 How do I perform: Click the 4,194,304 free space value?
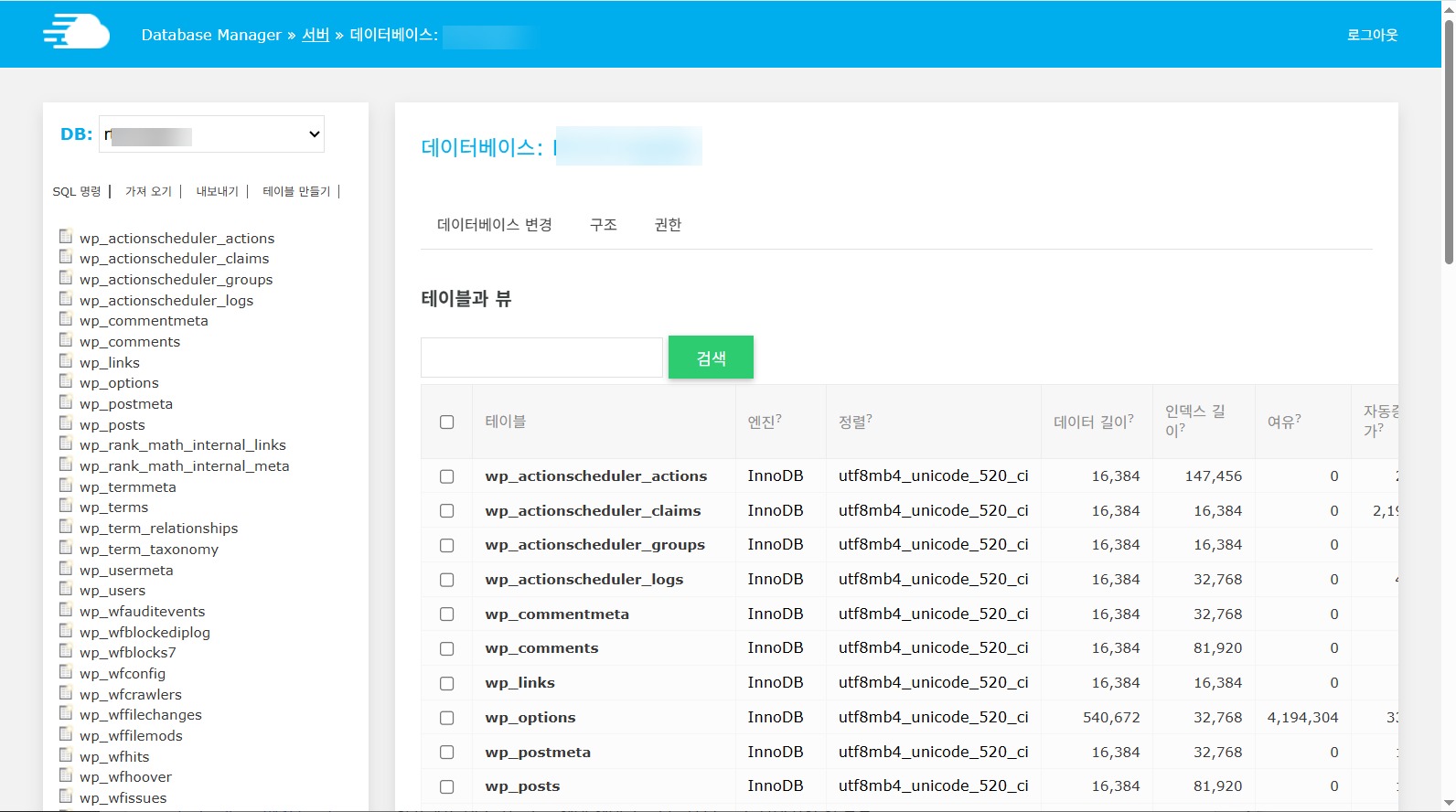click(x=1302, y=718)
